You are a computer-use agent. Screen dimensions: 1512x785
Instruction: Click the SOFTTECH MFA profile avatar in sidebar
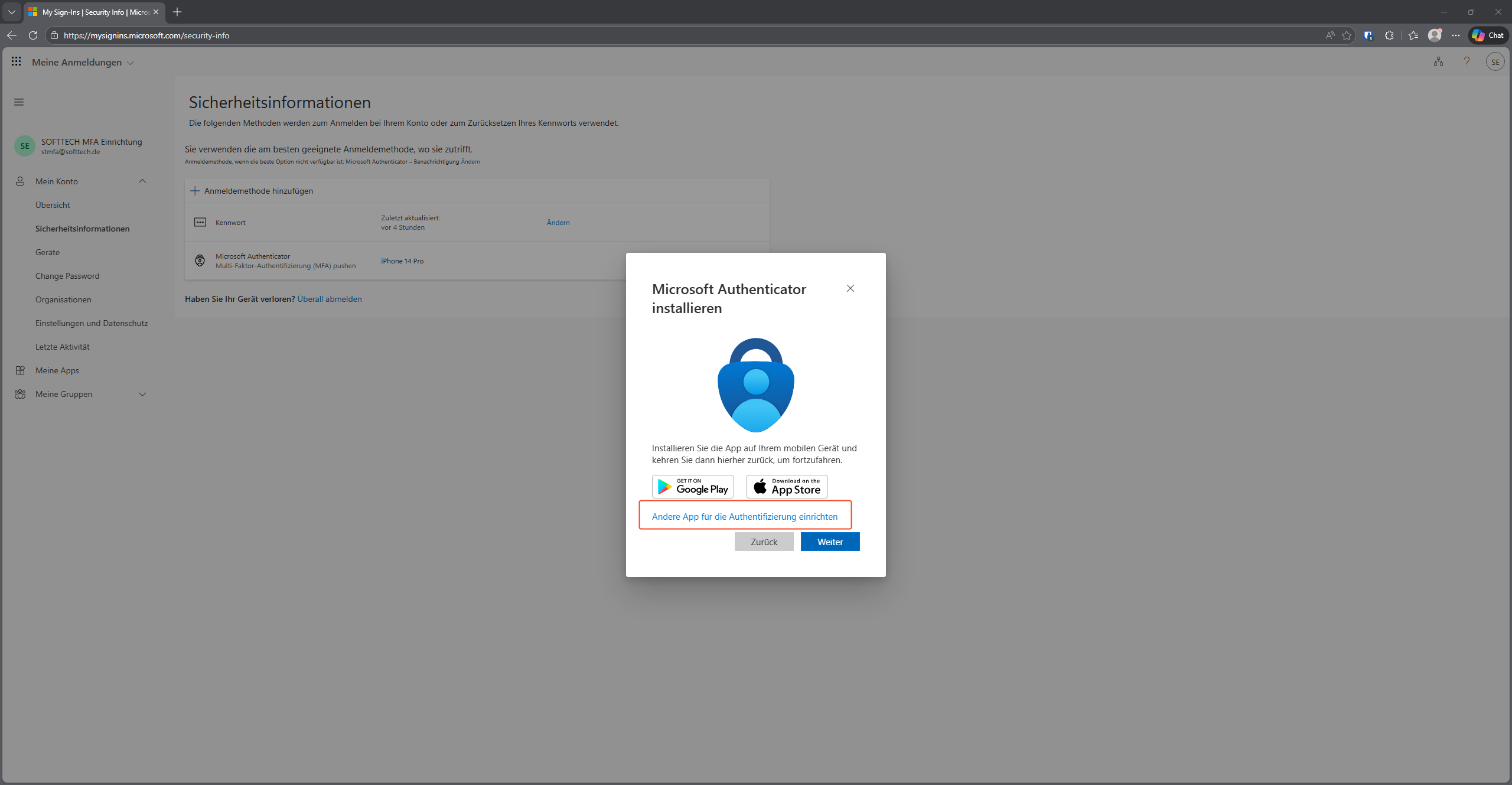click(x=25, y=146)
